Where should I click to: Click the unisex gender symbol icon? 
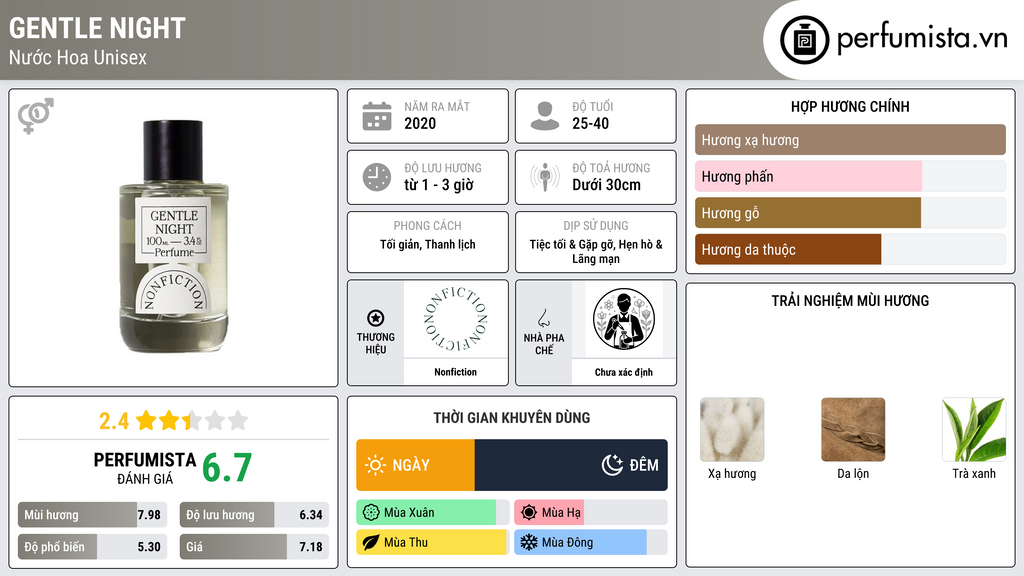(x=35, y=116)
